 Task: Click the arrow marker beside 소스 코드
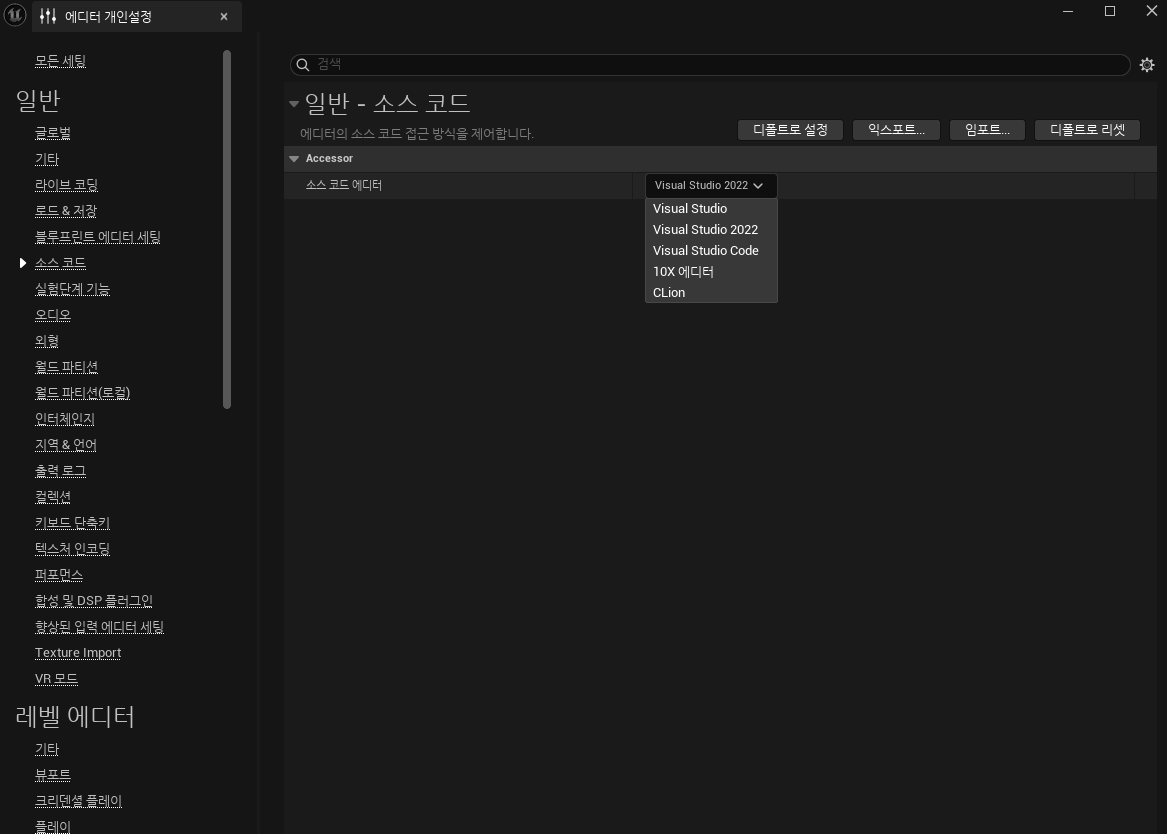pyautogui.click(x=22, y=263)
